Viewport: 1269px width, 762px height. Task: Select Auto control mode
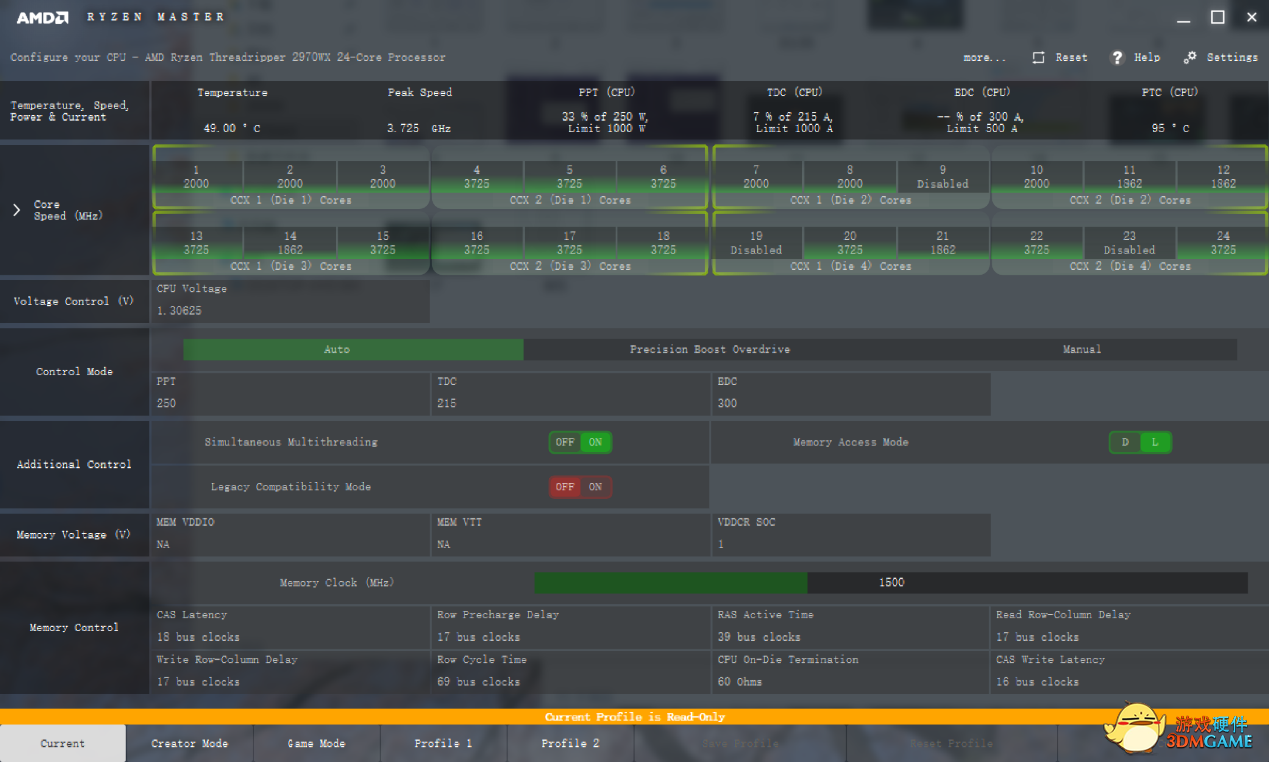coord(353,350)
